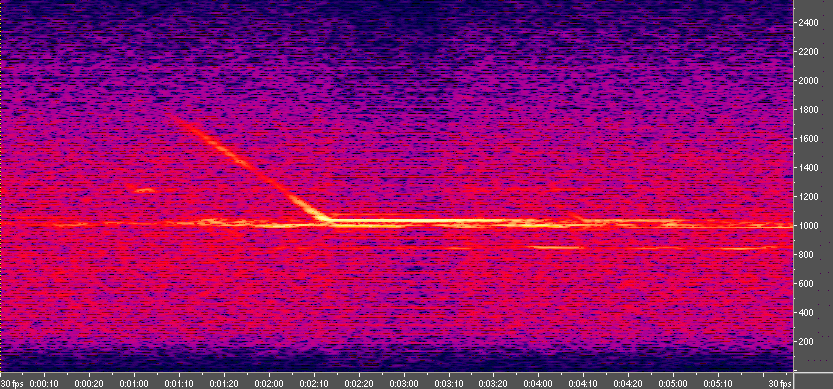Click the 0:00:10 time ruler label
833x389 pixels.
point(45,384)
